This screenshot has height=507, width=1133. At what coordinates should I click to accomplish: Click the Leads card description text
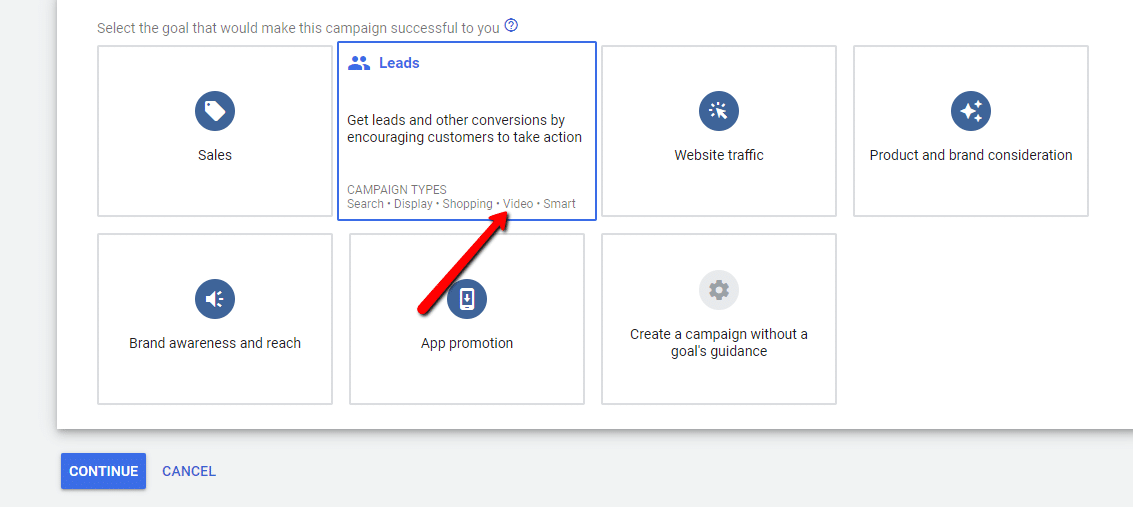[465, 128]
